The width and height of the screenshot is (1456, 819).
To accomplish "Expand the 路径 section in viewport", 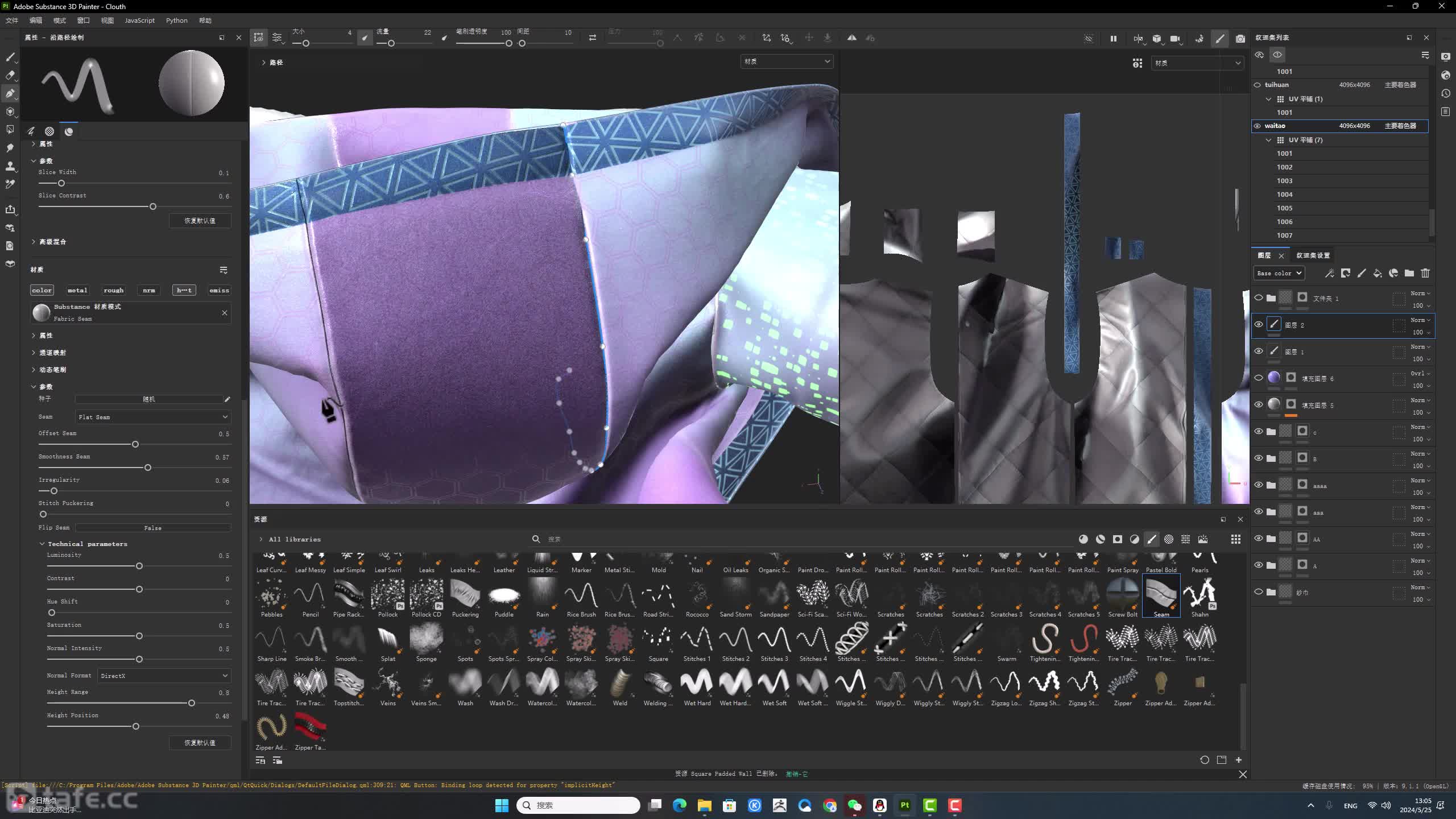I will click(x=263, y=63).
